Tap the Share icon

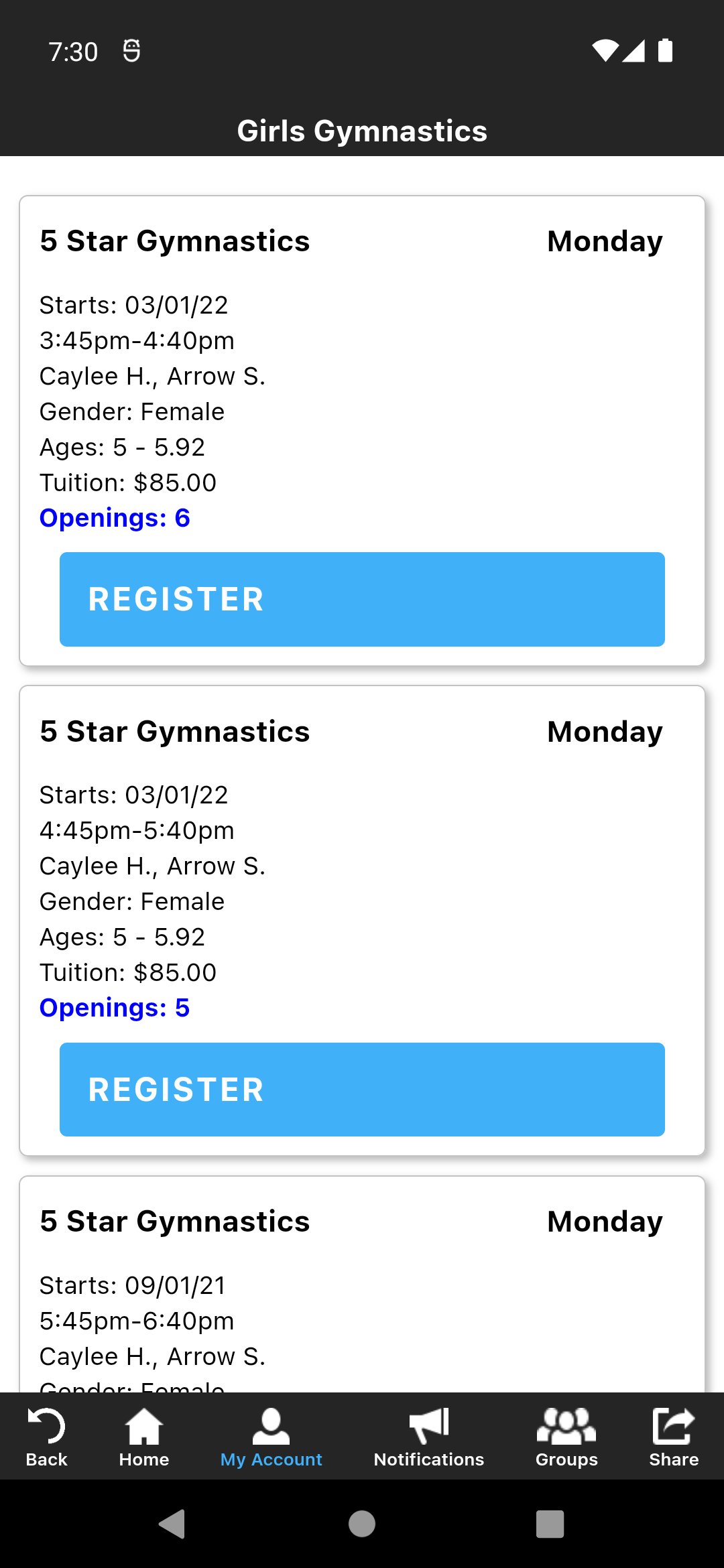(674, 1425)
